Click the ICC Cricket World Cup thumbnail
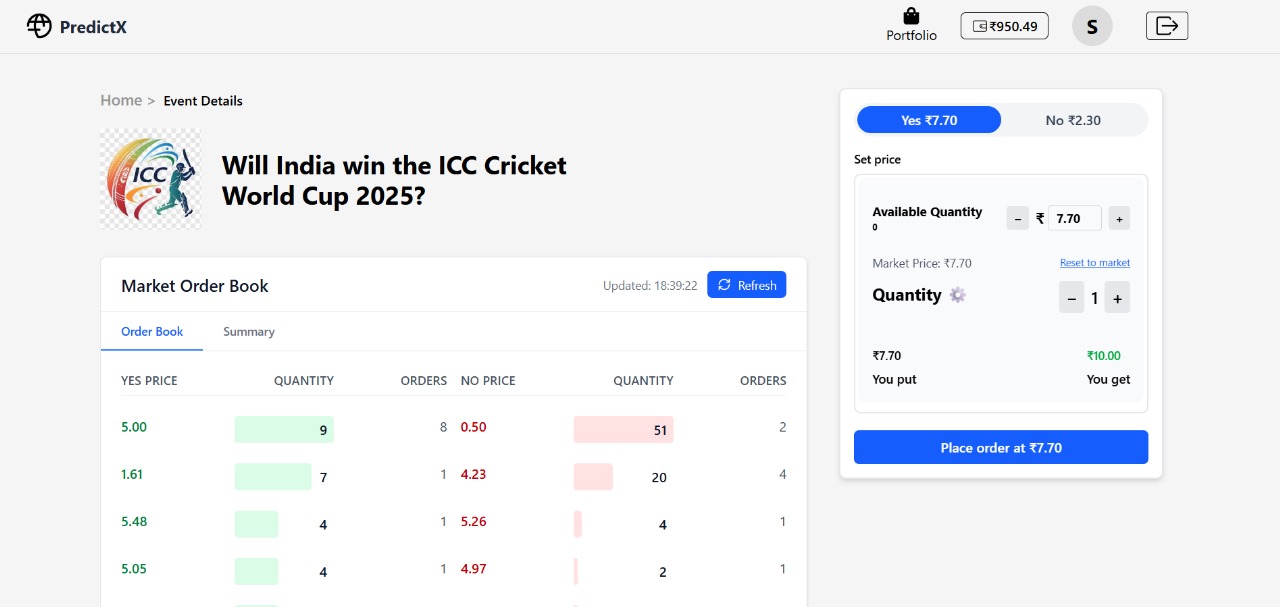 (151, 179)
